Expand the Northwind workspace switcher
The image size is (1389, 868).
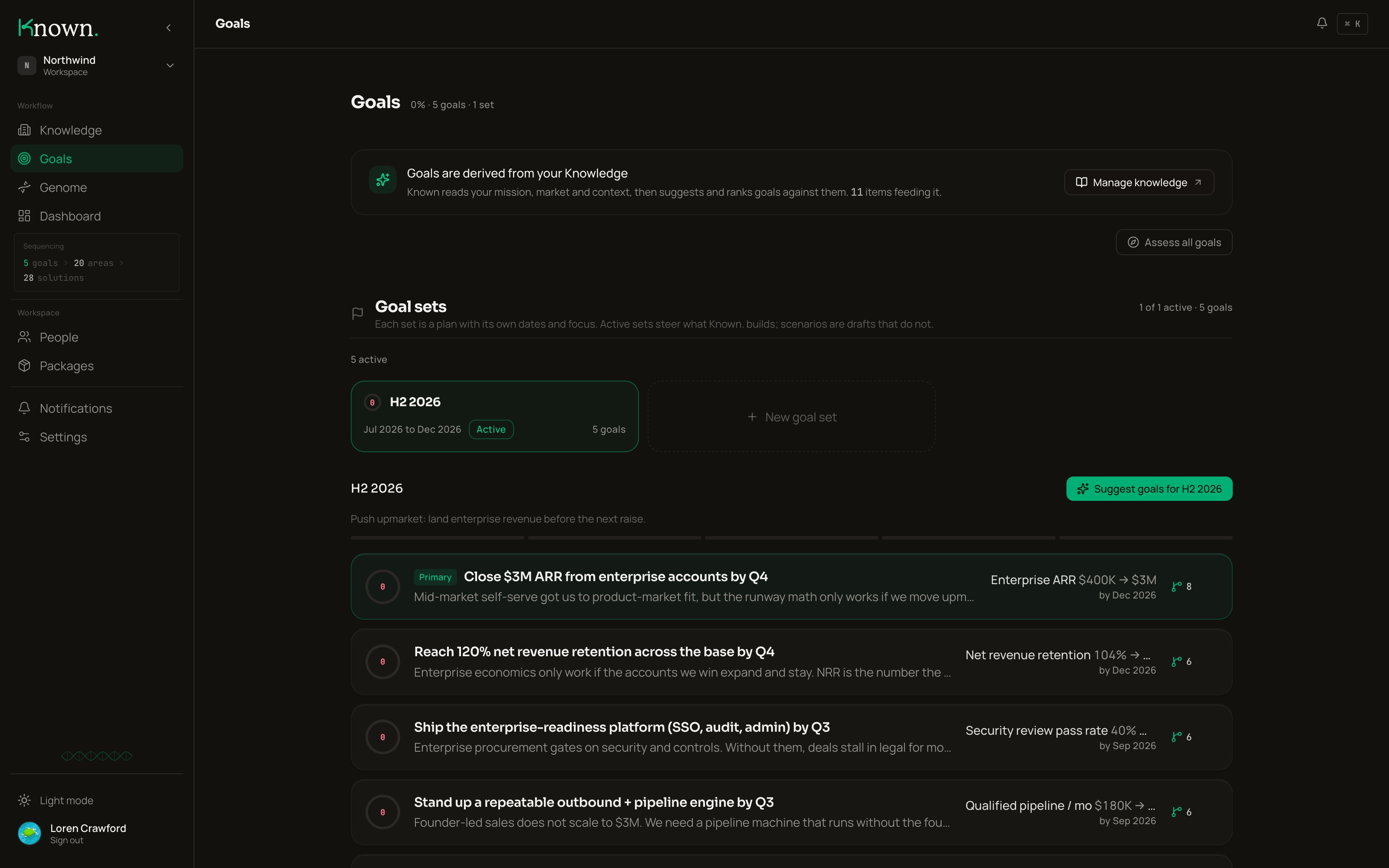click(96, 66)
